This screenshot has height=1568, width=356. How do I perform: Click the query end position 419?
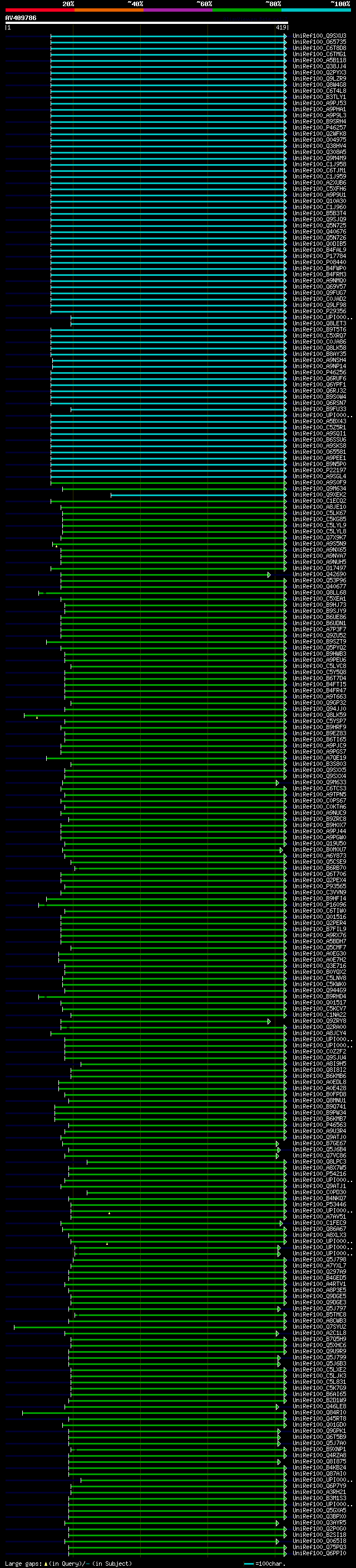click(280, 27)
